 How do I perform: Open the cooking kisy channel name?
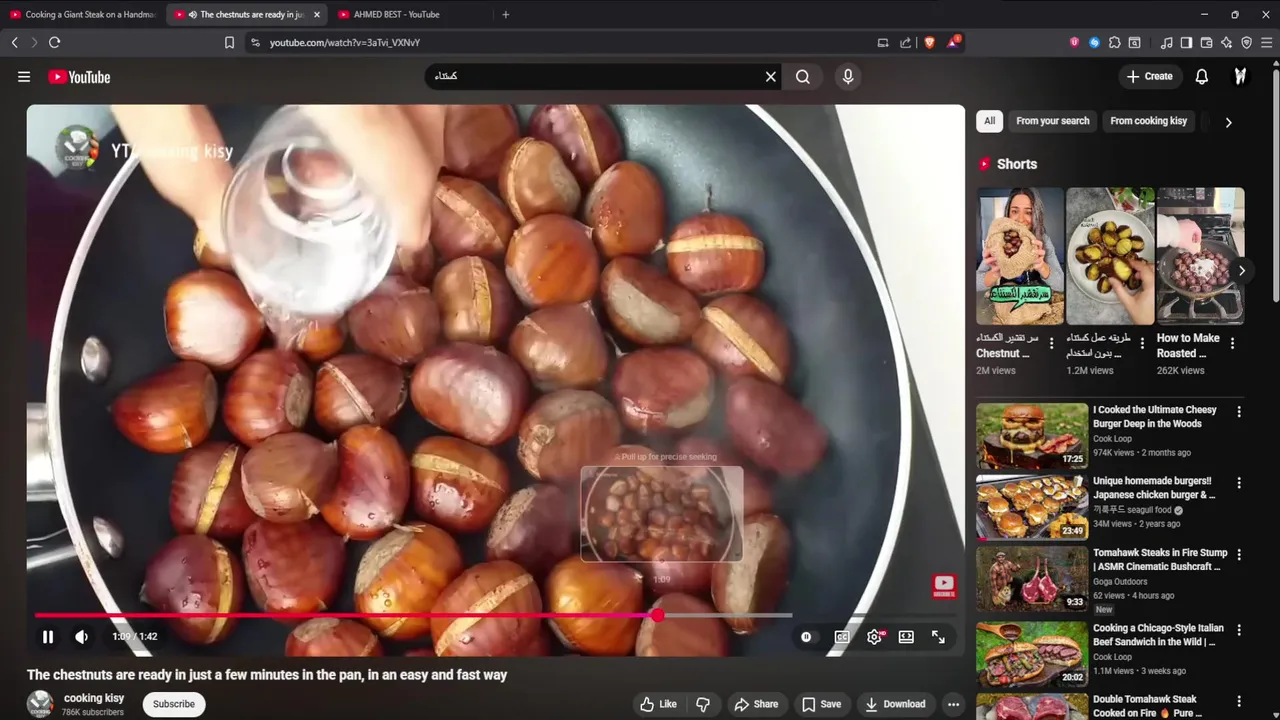pyautogui.click(x=94, y=698)
